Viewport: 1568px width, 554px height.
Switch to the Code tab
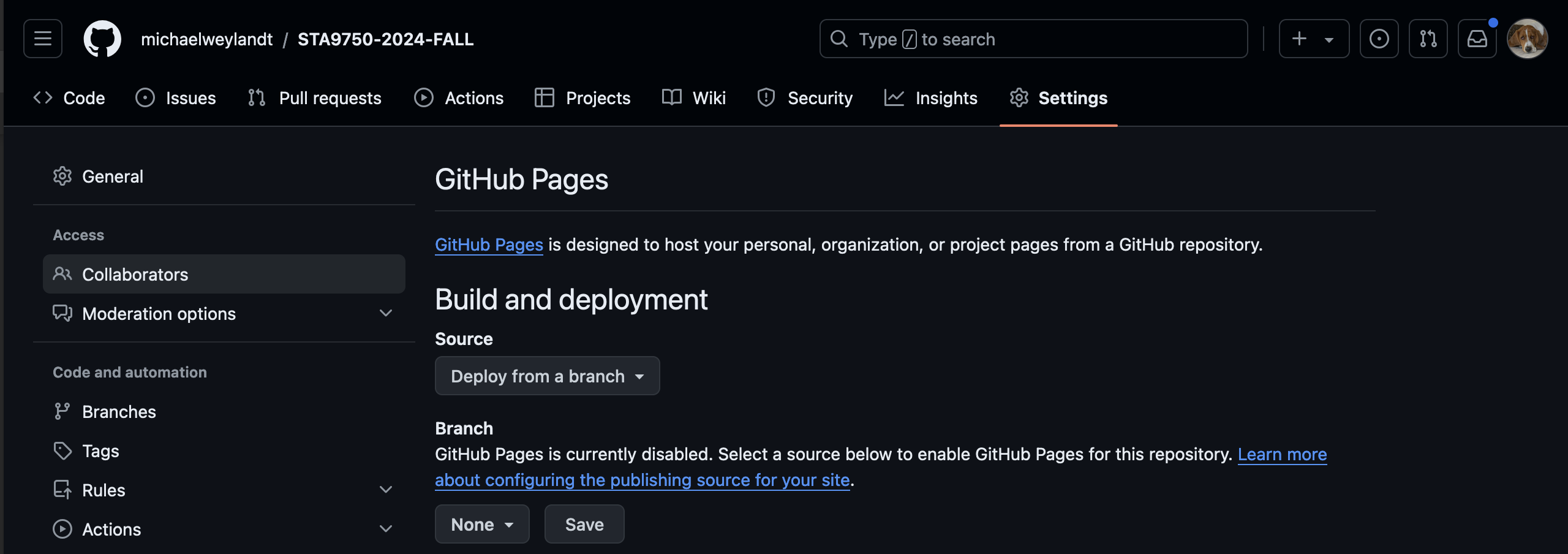tap(69, 98)
